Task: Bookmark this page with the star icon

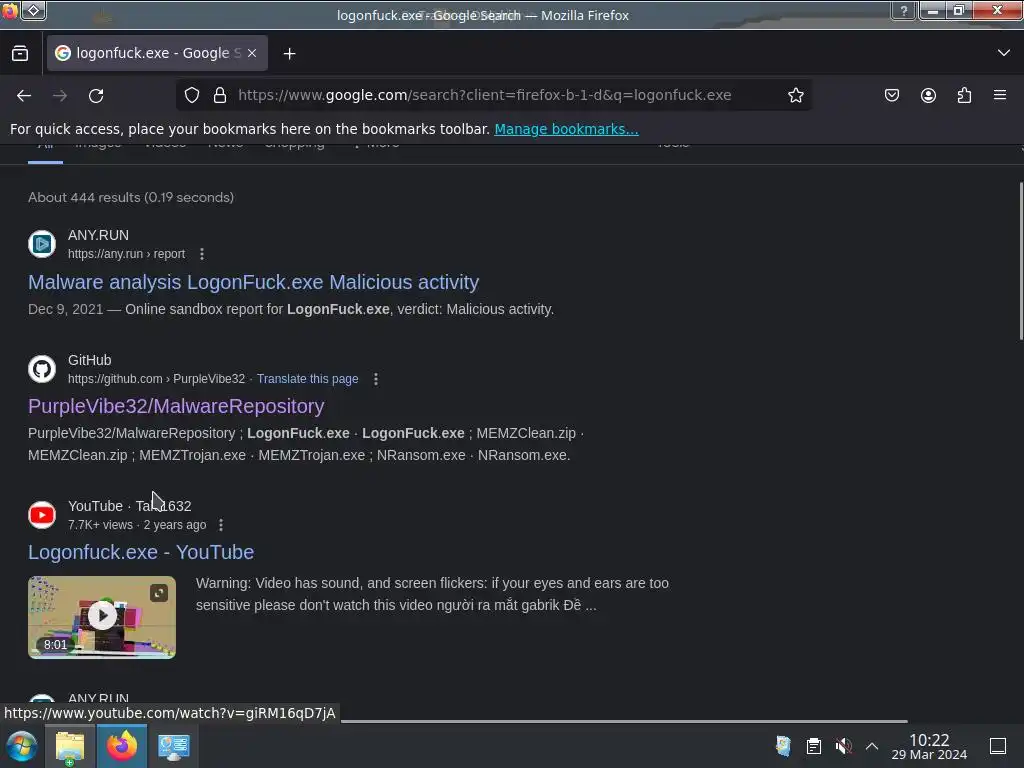Action: tap(795, 95)
